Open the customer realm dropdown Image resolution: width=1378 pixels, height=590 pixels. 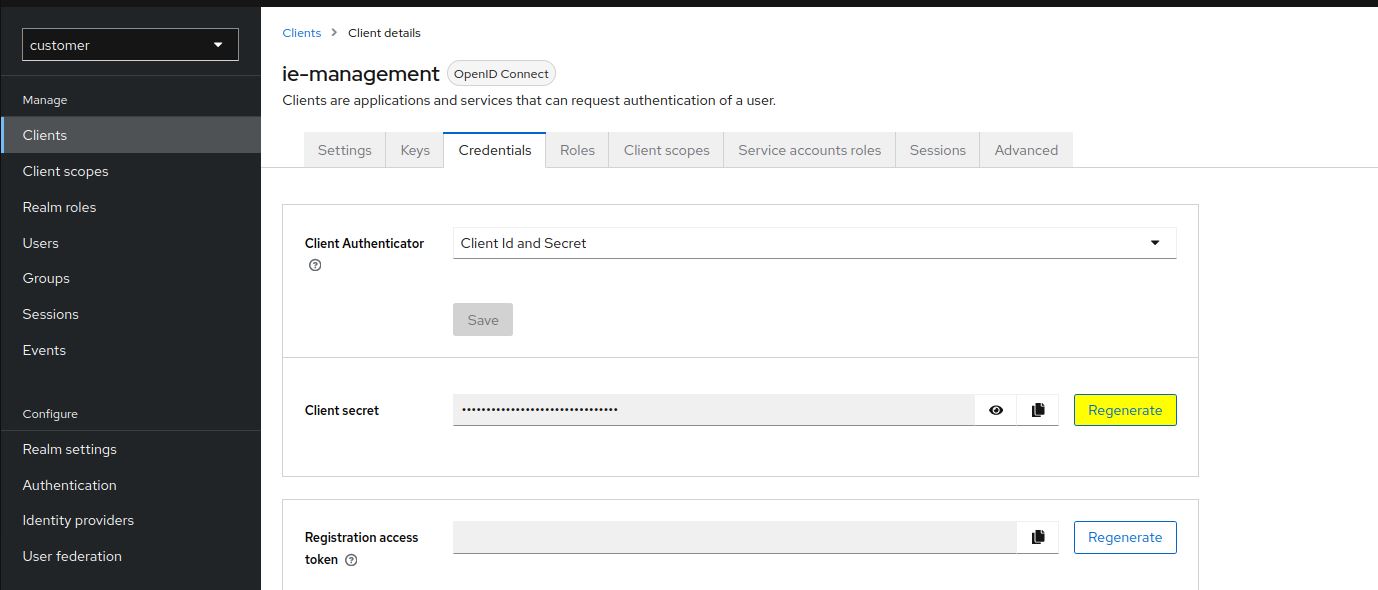pyautogui.click(x=130, y=45)
